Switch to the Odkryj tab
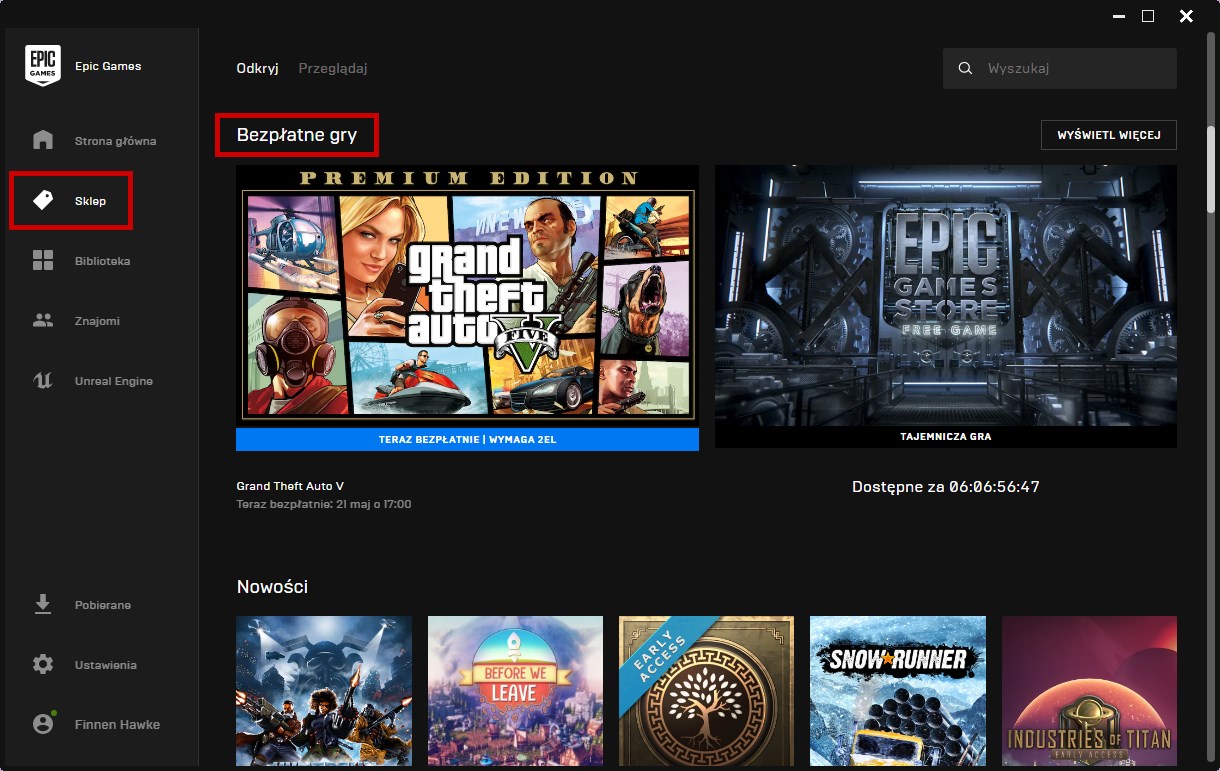Image resolution: width=1220 pixels, height=771 pixels. pyautogui.click(x=257, y=69)
